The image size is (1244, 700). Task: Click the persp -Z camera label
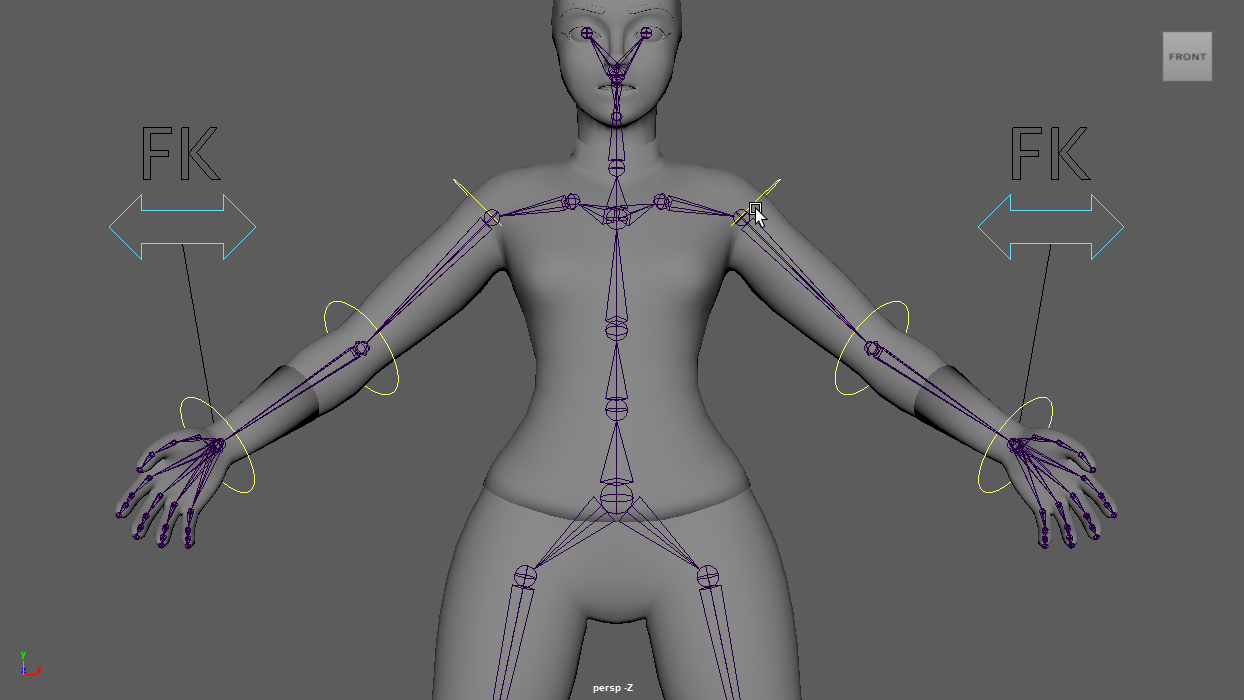click(x=612, y=688)
